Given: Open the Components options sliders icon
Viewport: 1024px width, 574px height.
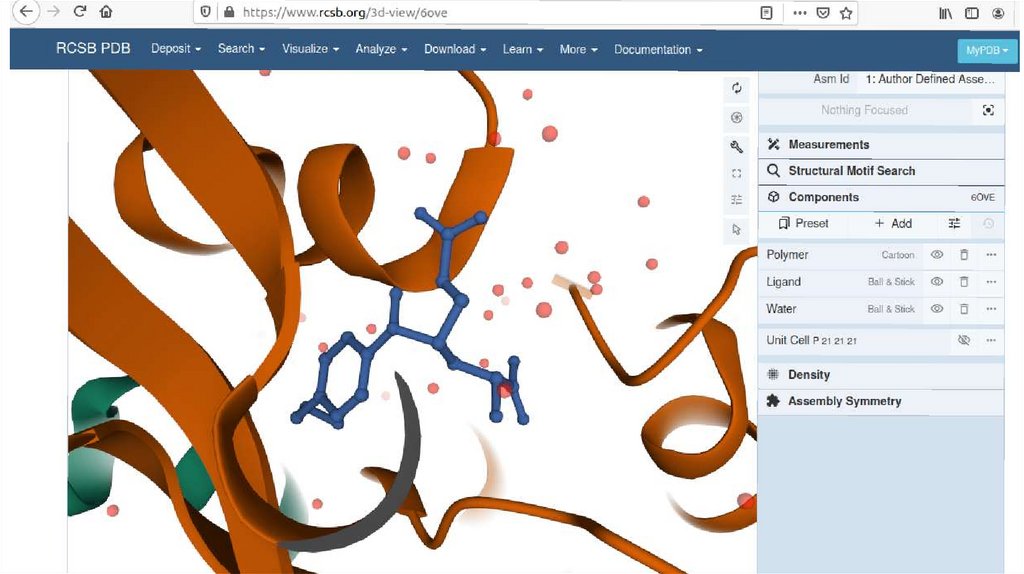Looking at the screenshot, I should [x=954, y=224].
